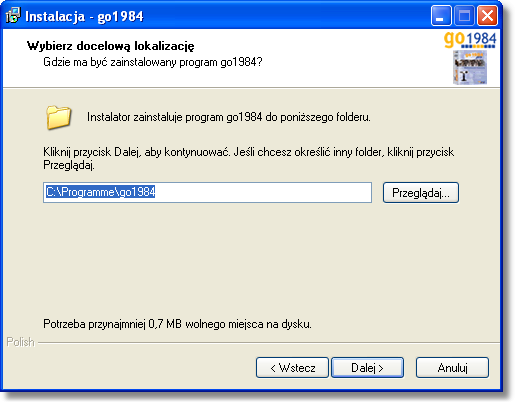Click the text 'Gdzie ma być zainstalowany program go1984?'
The image size is (515, 404).
pos(153,62)
